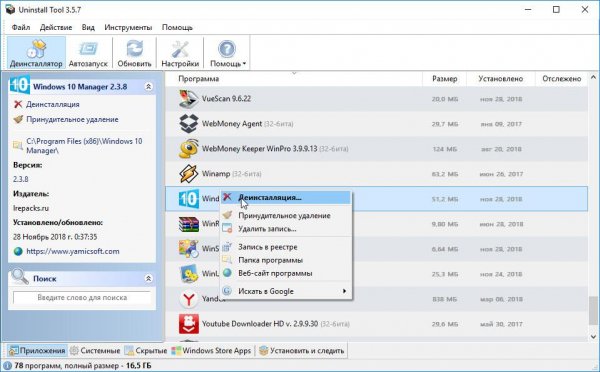The height and width of the screenshot is (372, 600).
Task: Choose Принудительное удаление in the context menu
Action: point(285,215)
